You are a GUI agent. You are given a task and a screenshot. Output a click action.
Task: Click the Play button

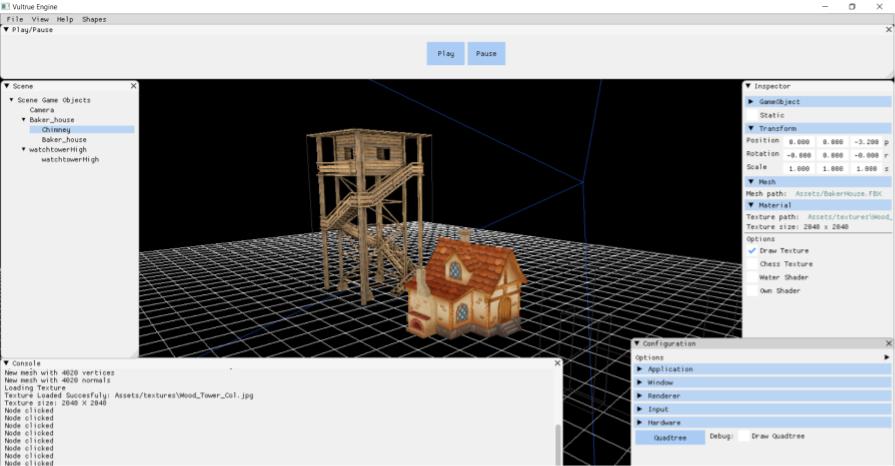(446, 53)
